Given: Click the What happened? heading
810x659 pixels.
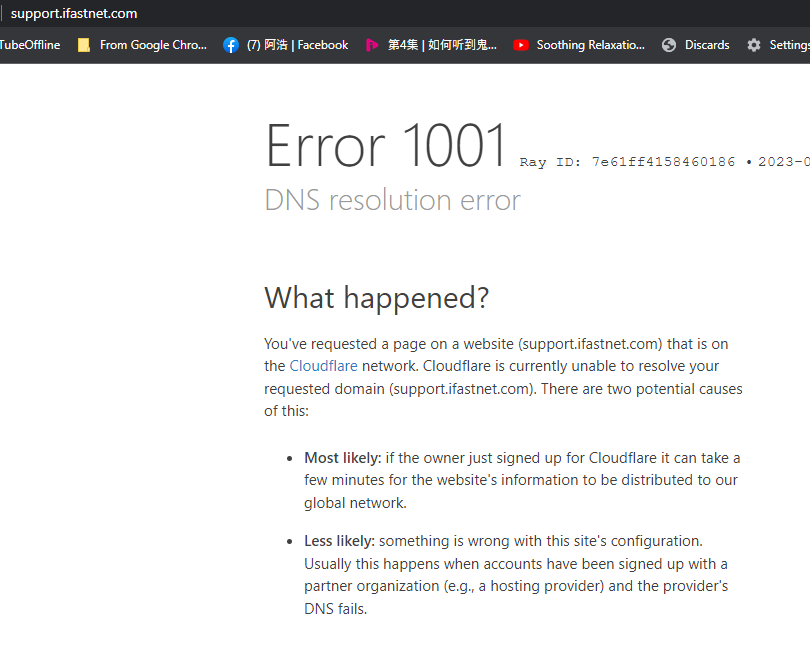Looking at the screenshot, I should (x=377, y=297).
